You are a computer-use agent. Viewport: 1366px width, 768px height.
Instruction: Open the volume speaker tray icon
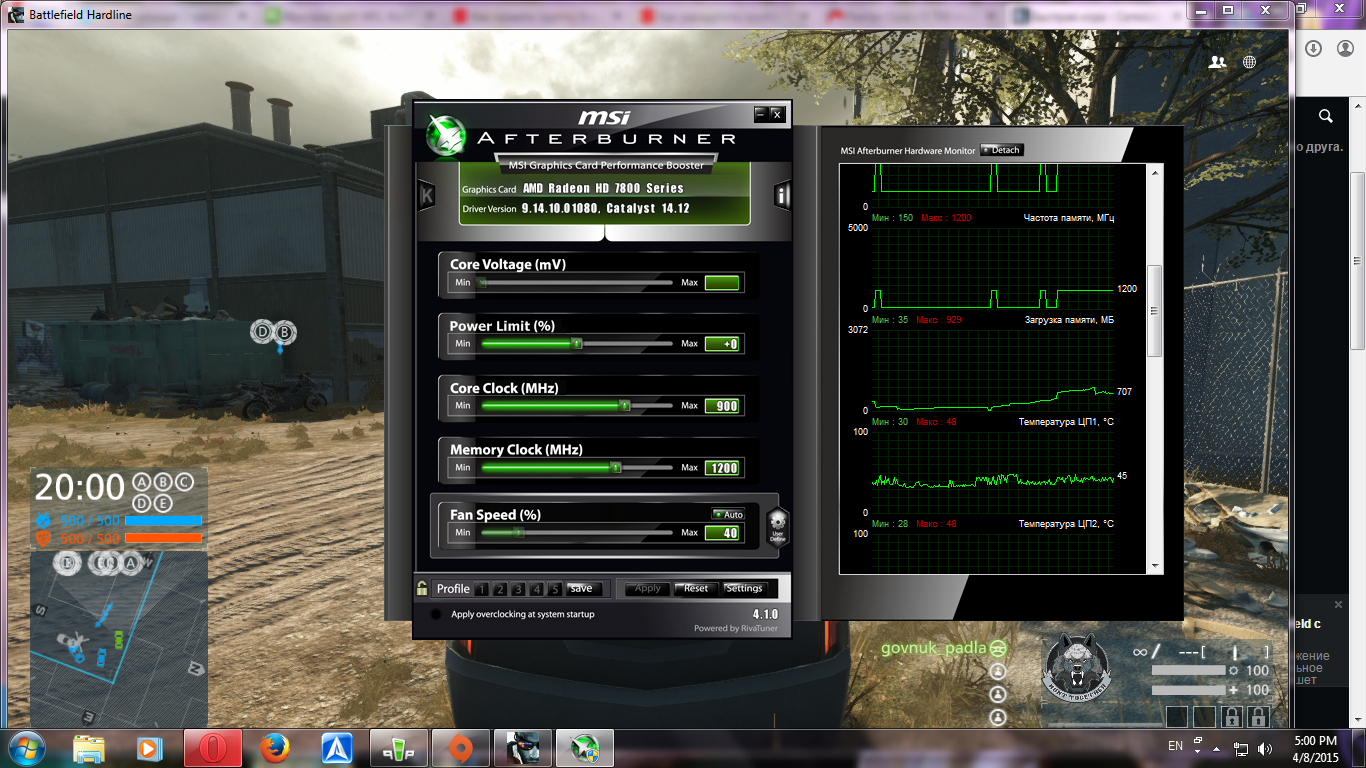tap(1265, 748)
